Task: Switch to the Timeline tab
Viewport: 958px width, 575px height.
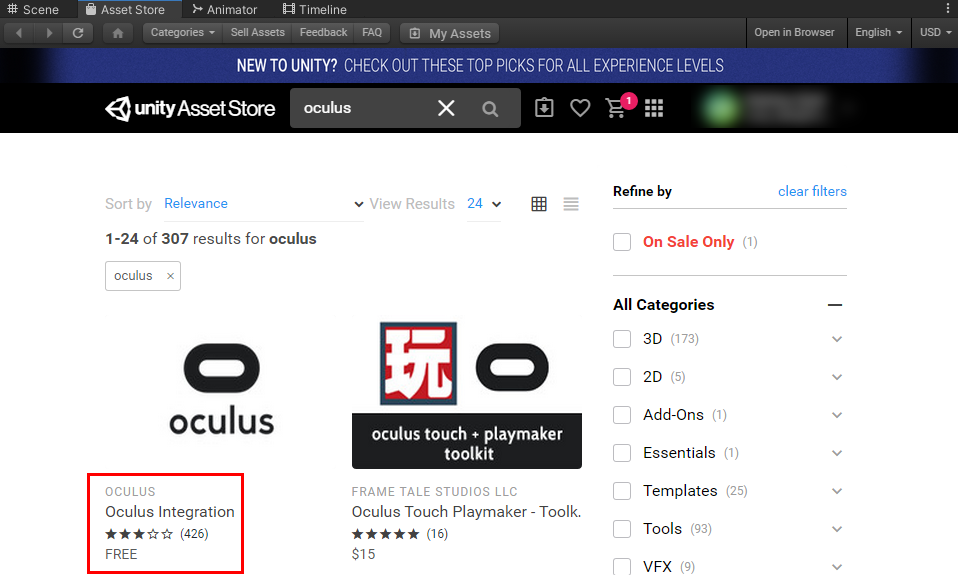Action: [315, 10]
